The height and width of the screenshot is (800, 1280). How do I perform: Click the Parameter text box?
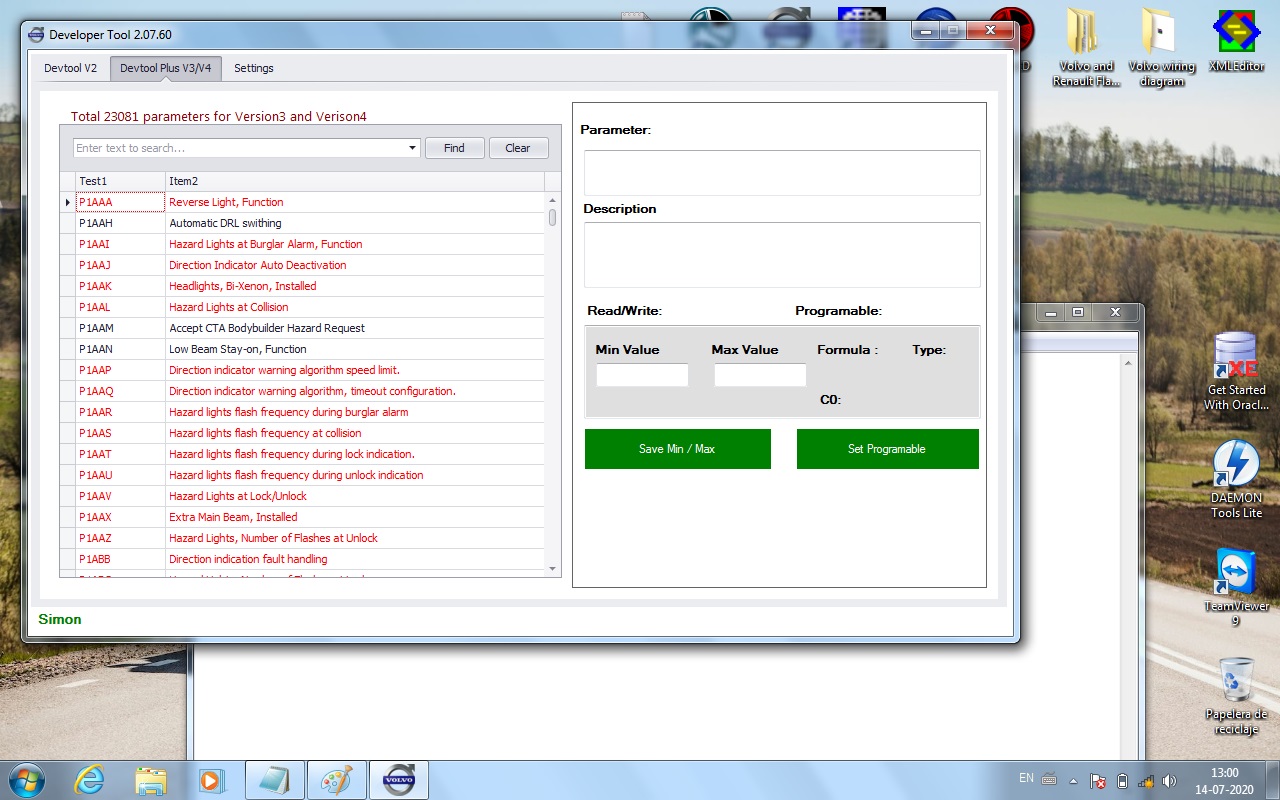click(x=782, y=173)
